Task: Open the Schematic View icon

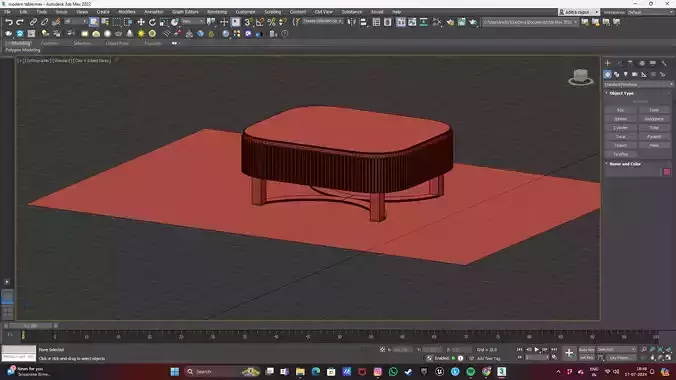Action: point(424,22)
